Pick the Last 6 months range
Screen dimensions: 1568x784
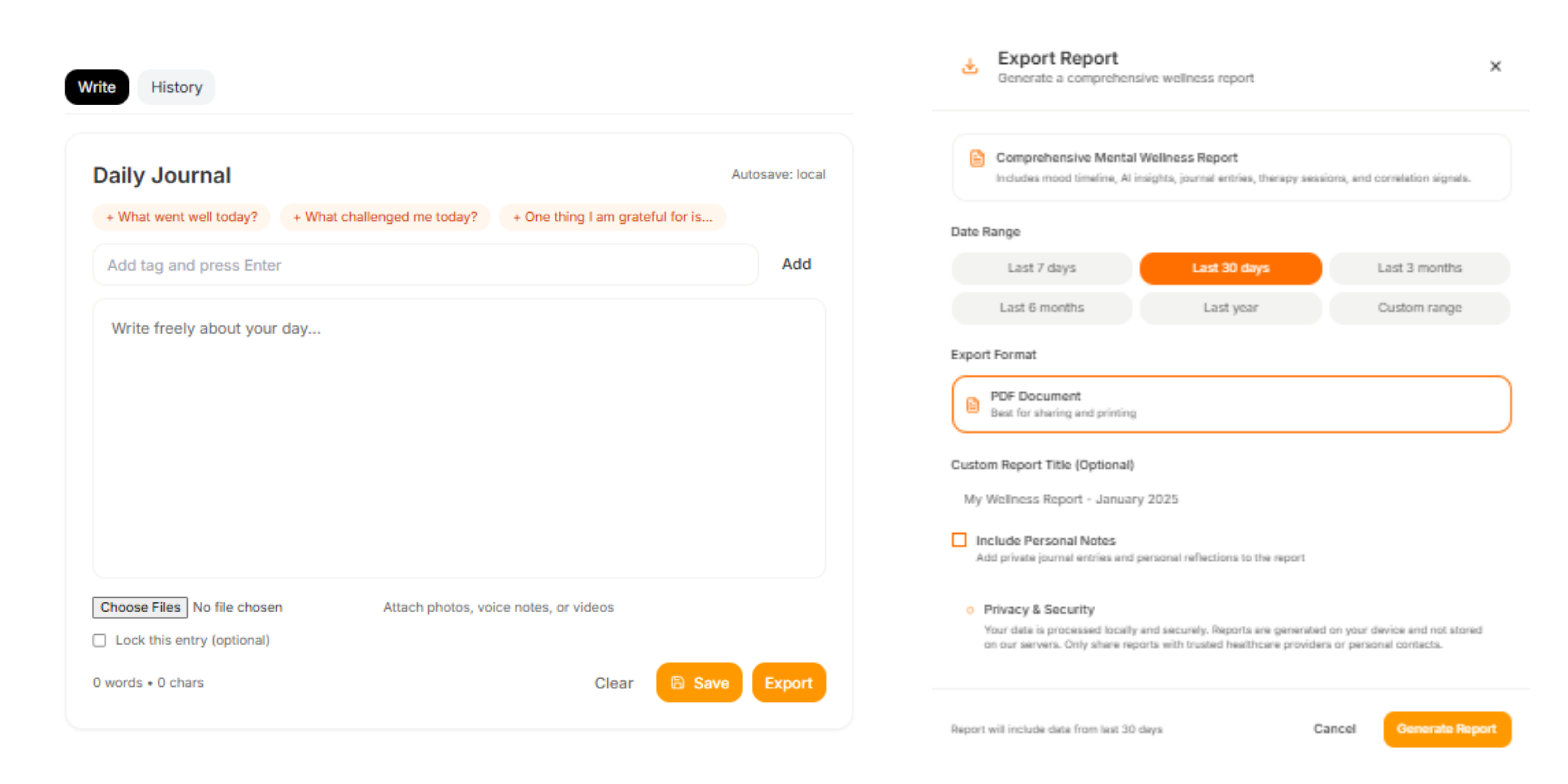tap(1042, 308)
